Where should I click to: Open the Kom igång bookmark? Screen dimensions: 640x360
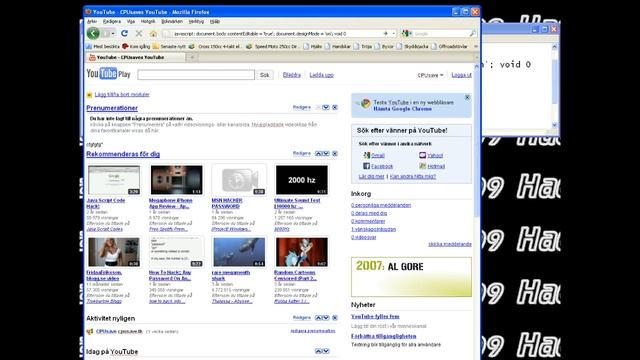136,47
